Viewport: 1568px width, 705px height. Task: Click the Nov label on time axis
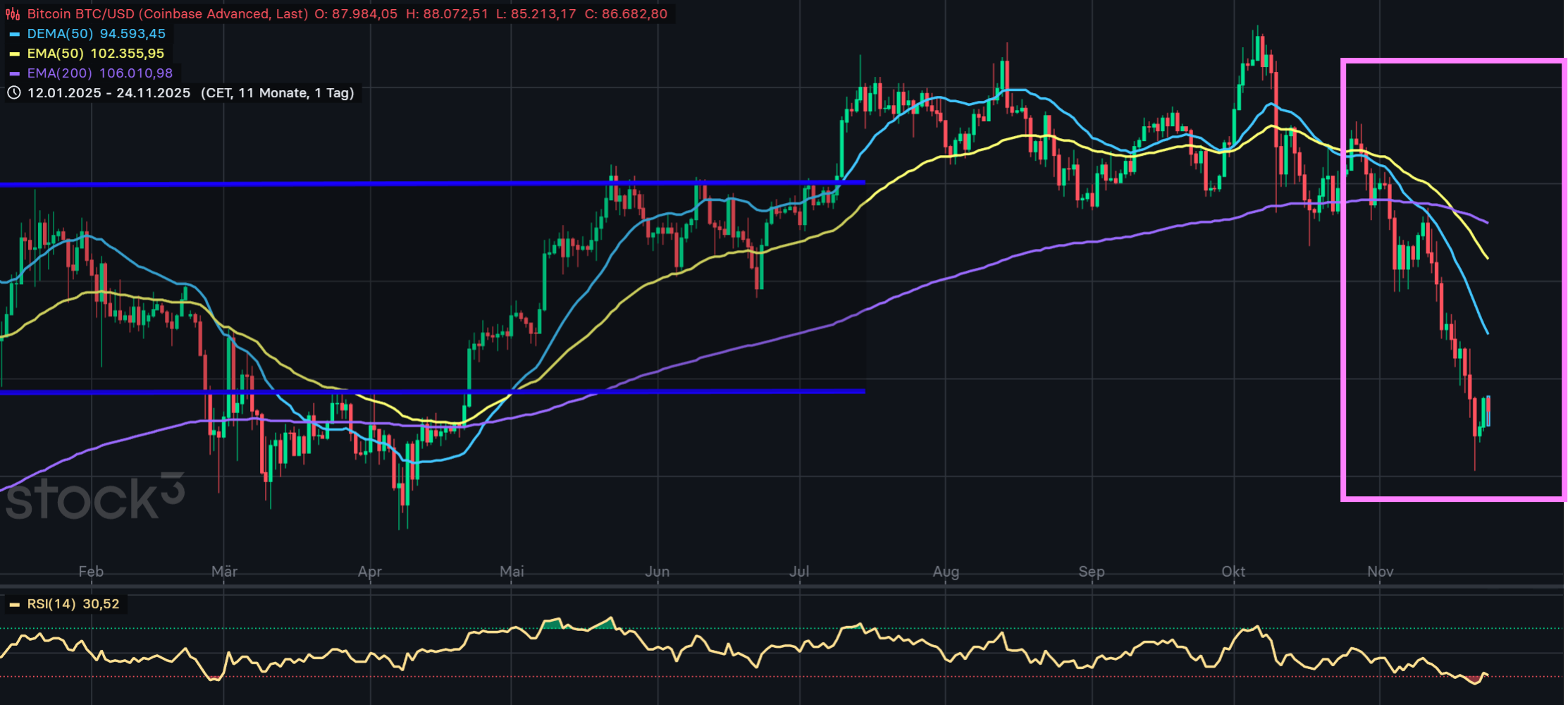1380,571
